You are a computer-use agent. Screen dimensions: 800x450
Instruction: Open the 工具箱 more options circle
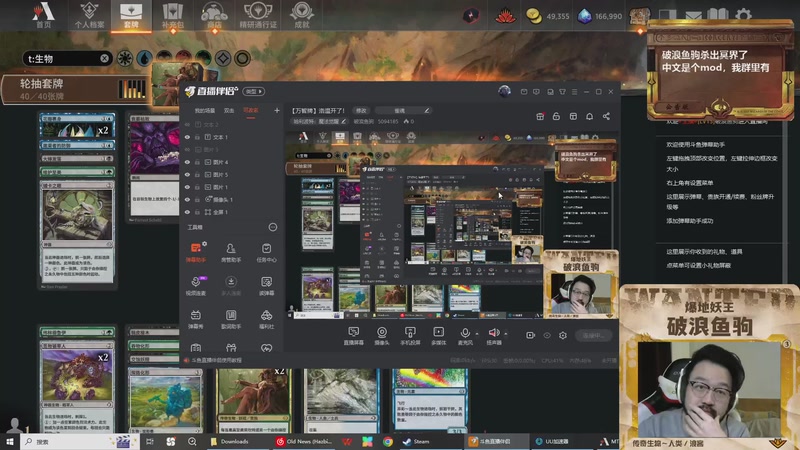pyautogui.click(x=273, y=227)
